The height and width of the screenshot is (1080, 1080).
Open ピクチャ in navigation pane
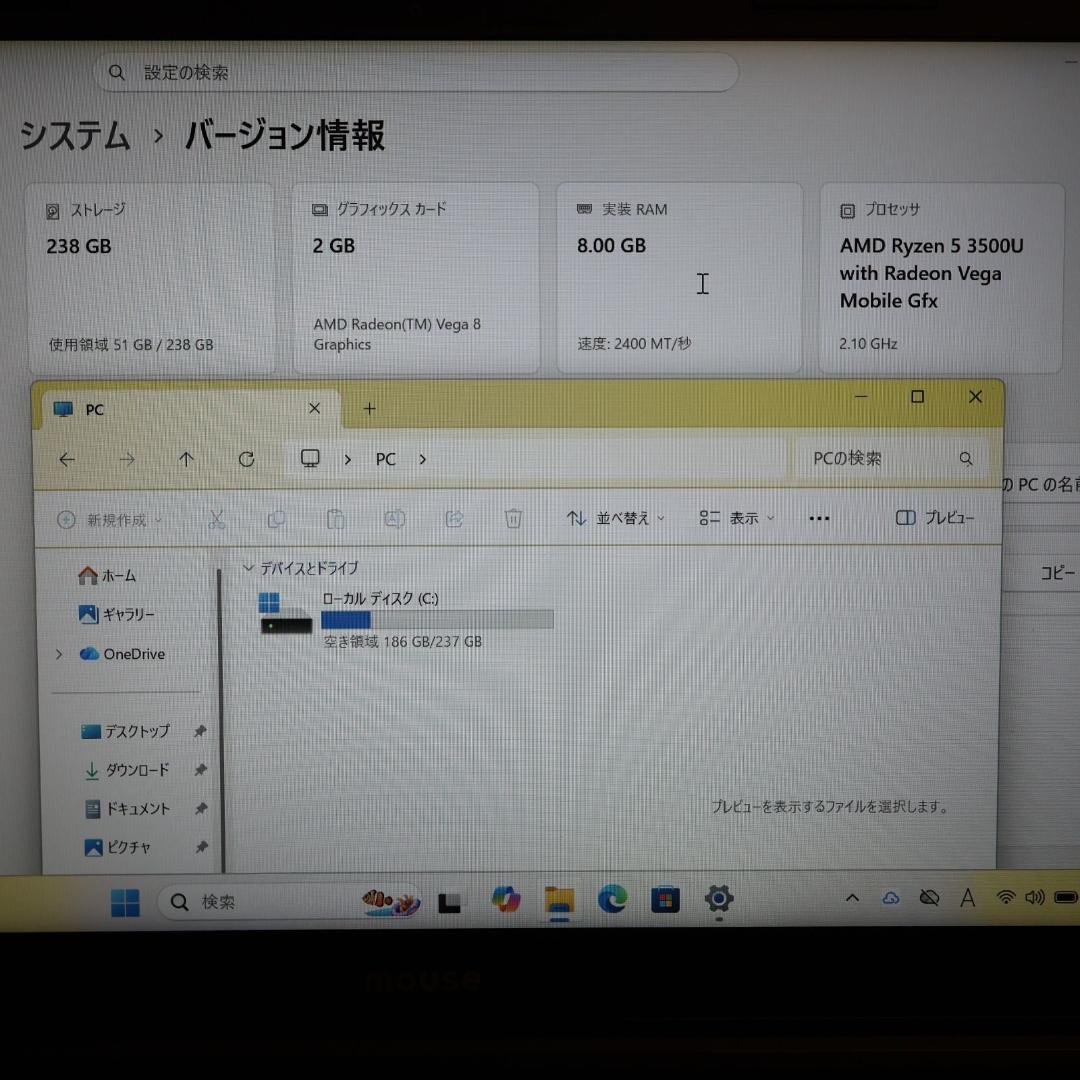[116, 847]
